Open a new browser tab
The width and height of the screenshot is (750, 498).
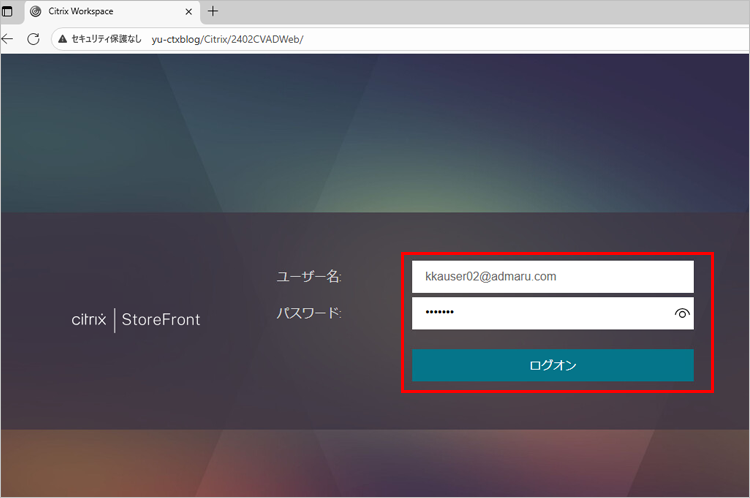click(x=212, y=11)
